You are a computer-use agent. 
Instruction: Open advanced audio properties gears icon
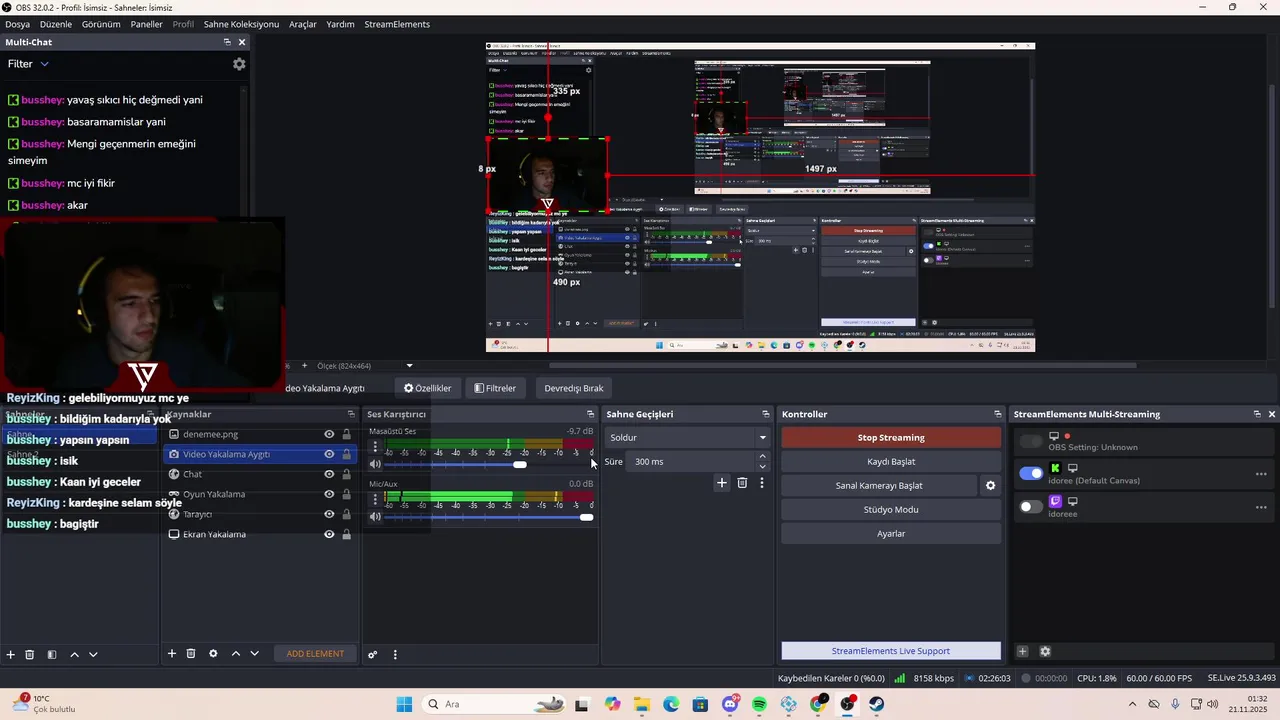[373, 654]
